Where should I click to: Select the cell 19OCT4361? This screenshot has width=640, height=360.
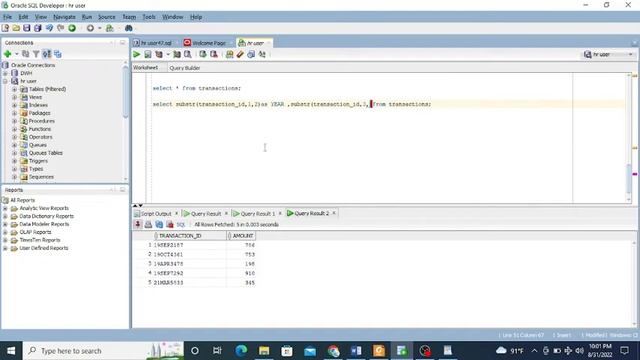tap(189, 254)
